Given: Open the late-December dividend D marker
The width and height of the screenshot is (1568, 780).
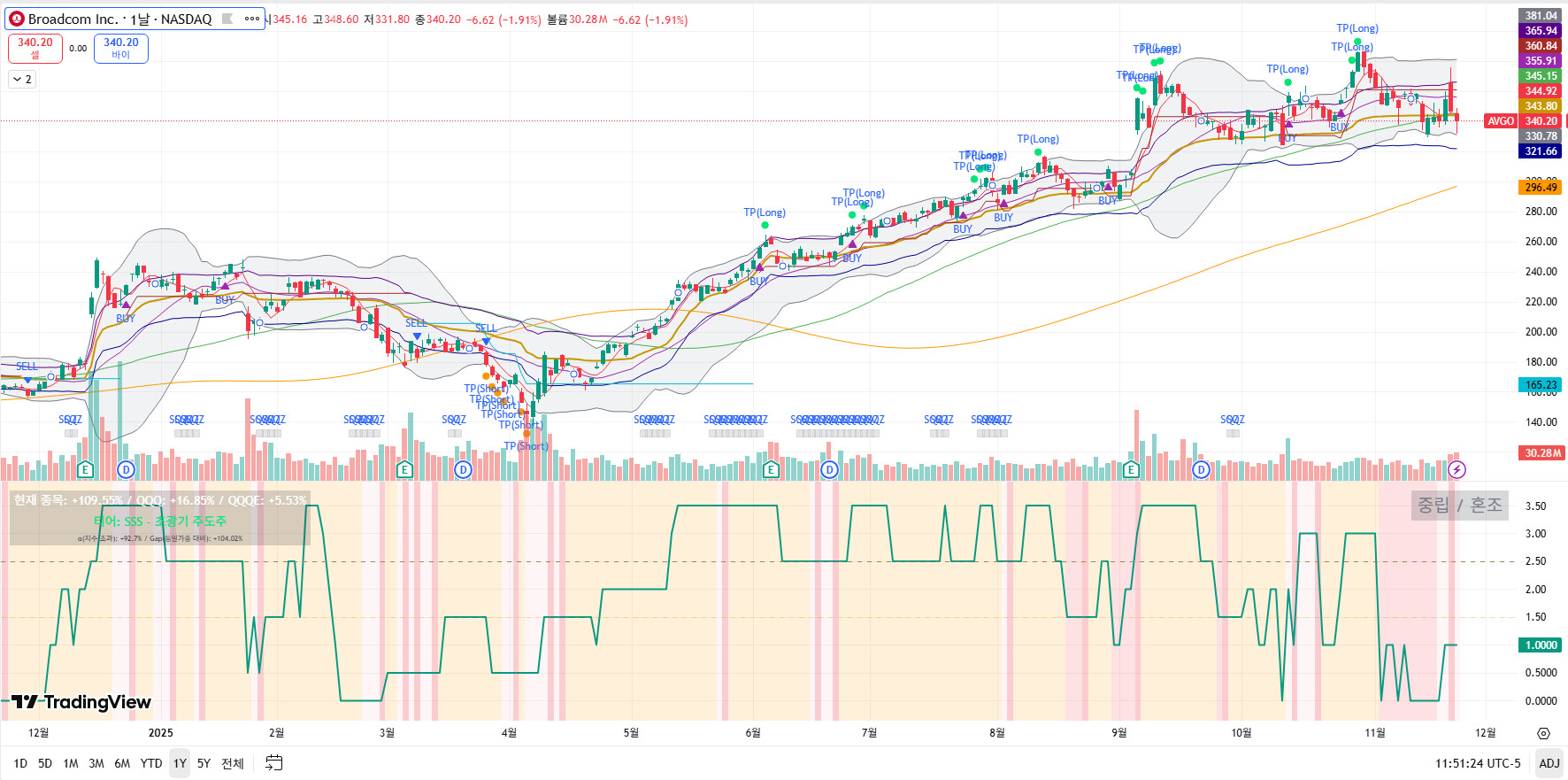Looking at the screenshot, I should (126, 469).
